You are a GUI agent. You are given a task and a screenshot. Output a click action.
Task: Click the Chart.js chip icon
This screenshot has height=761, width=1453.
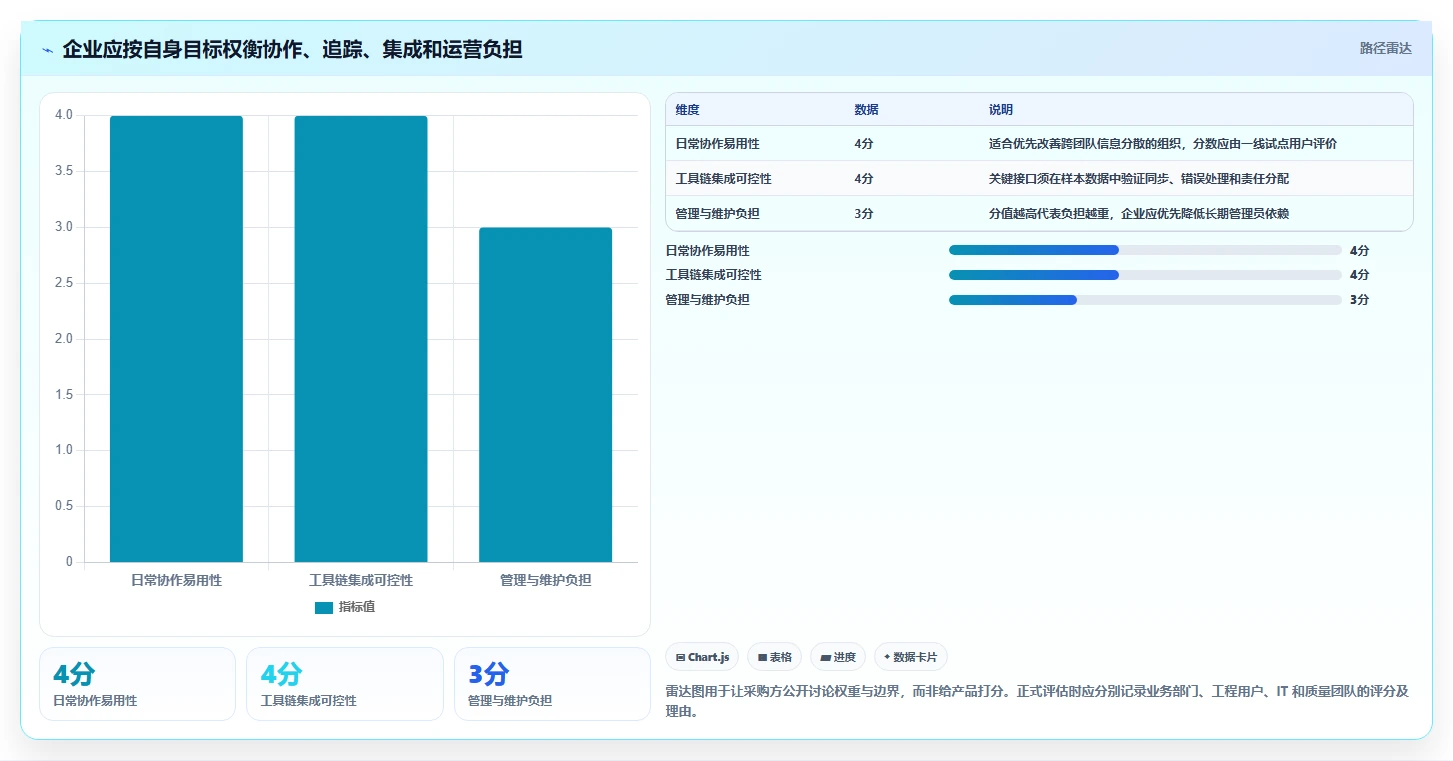click(681, 658)
